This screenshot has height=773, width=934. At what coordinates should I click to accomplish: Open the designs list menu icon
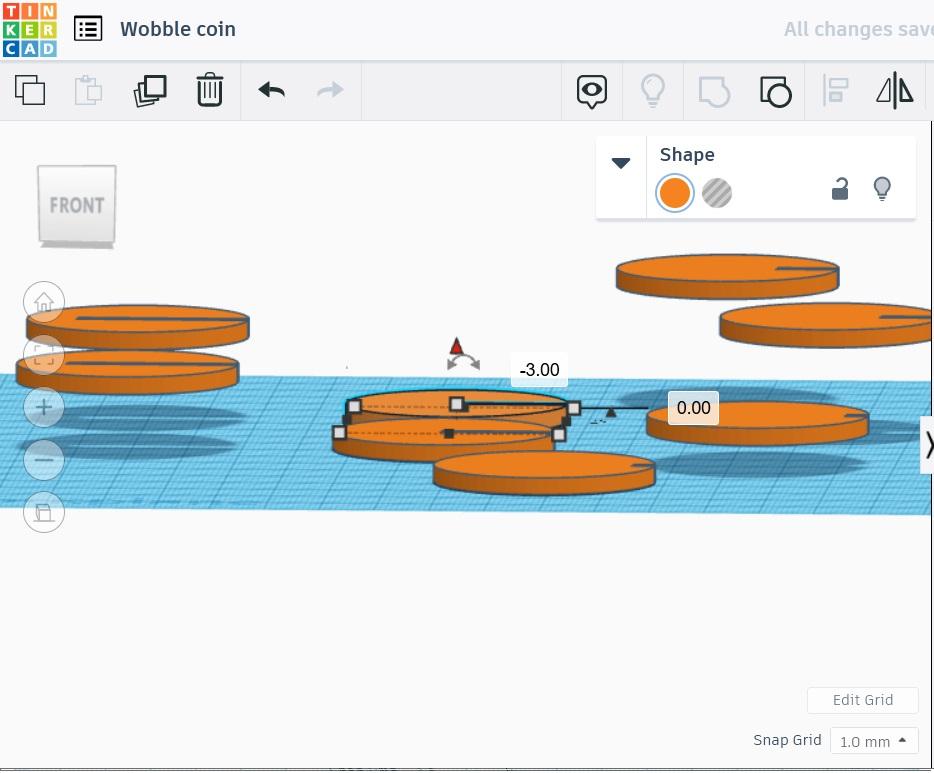click(88, 29)
